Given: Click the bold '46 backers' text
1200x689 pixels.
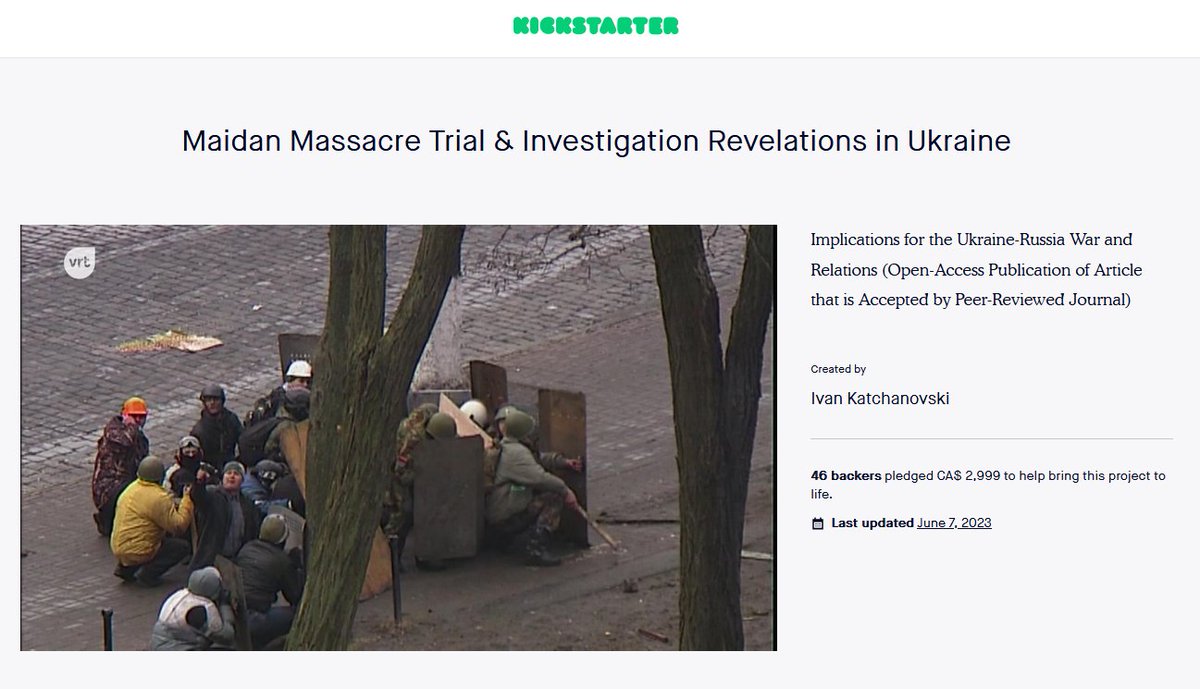Looking at the screenshot, I should click(846, 476).
